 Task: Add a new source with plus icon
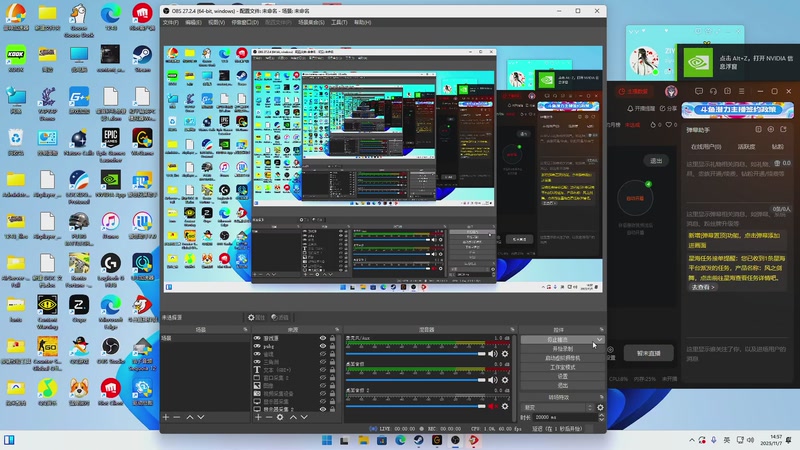point(258,417)
